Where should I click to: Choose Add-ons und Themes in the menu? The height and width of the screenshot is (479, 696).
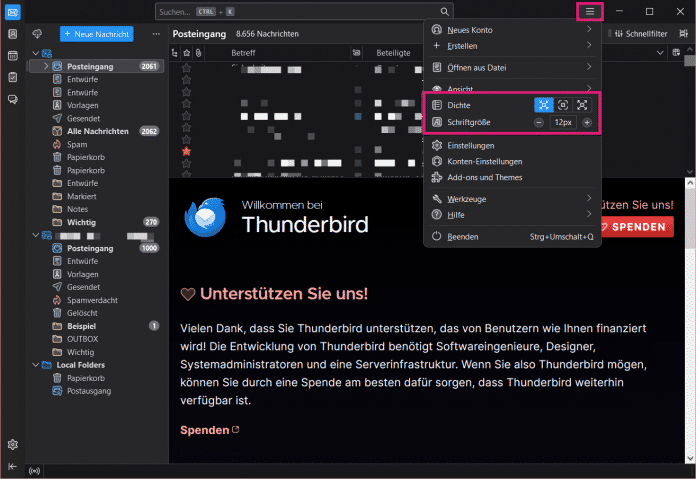tap(484, 177)
